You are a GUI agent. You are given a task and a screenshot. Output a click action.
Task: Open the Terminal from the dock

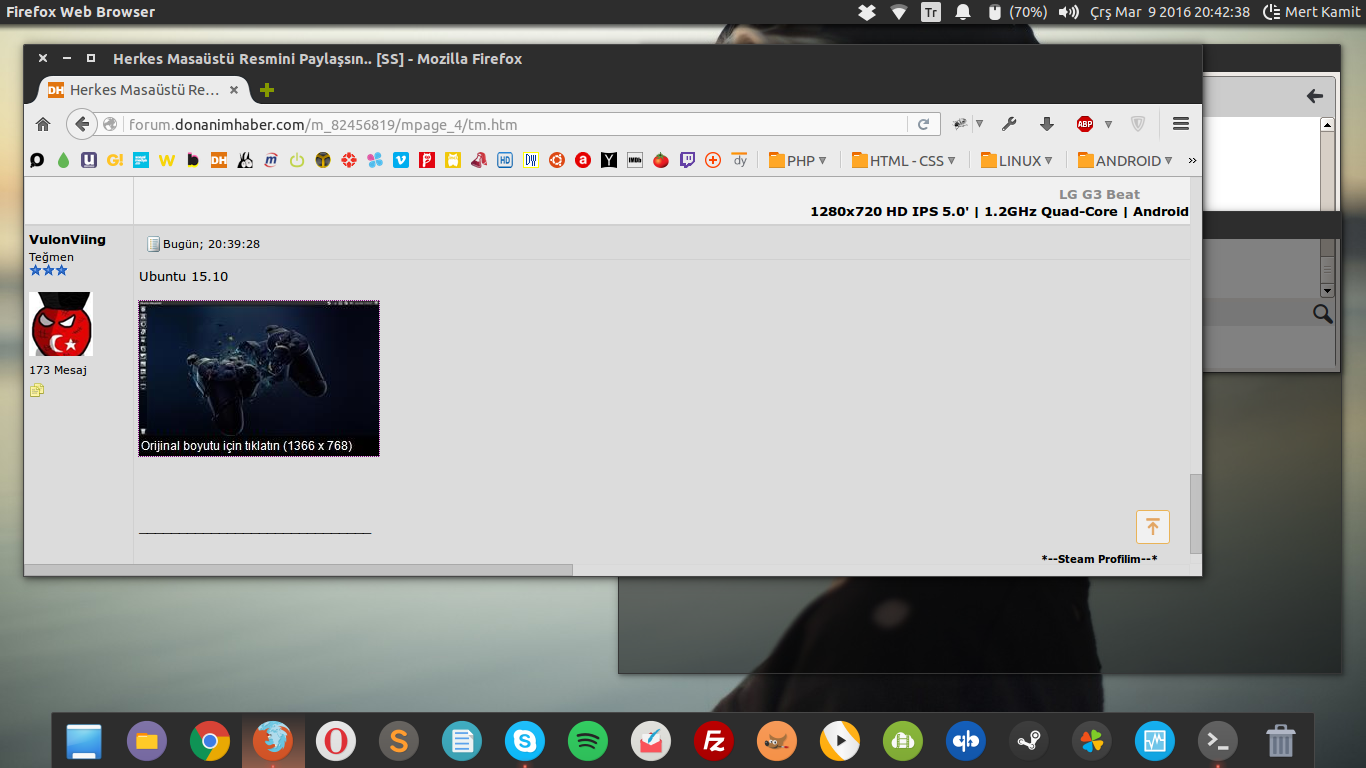[x=1218, y=741]
